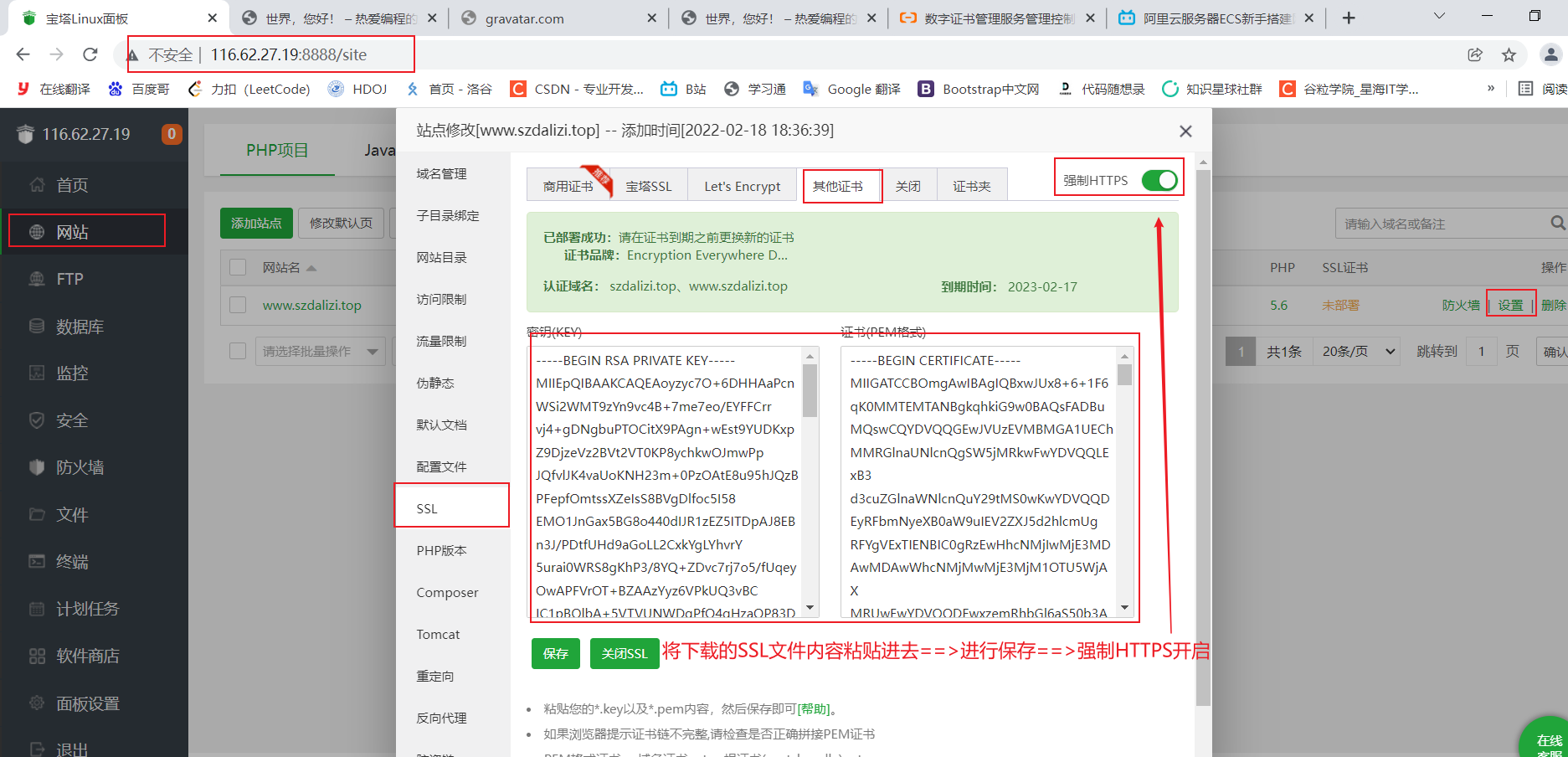
Task: Bookmark this page with star icon
Action: pyautogui.click(x=1509, y=54)
